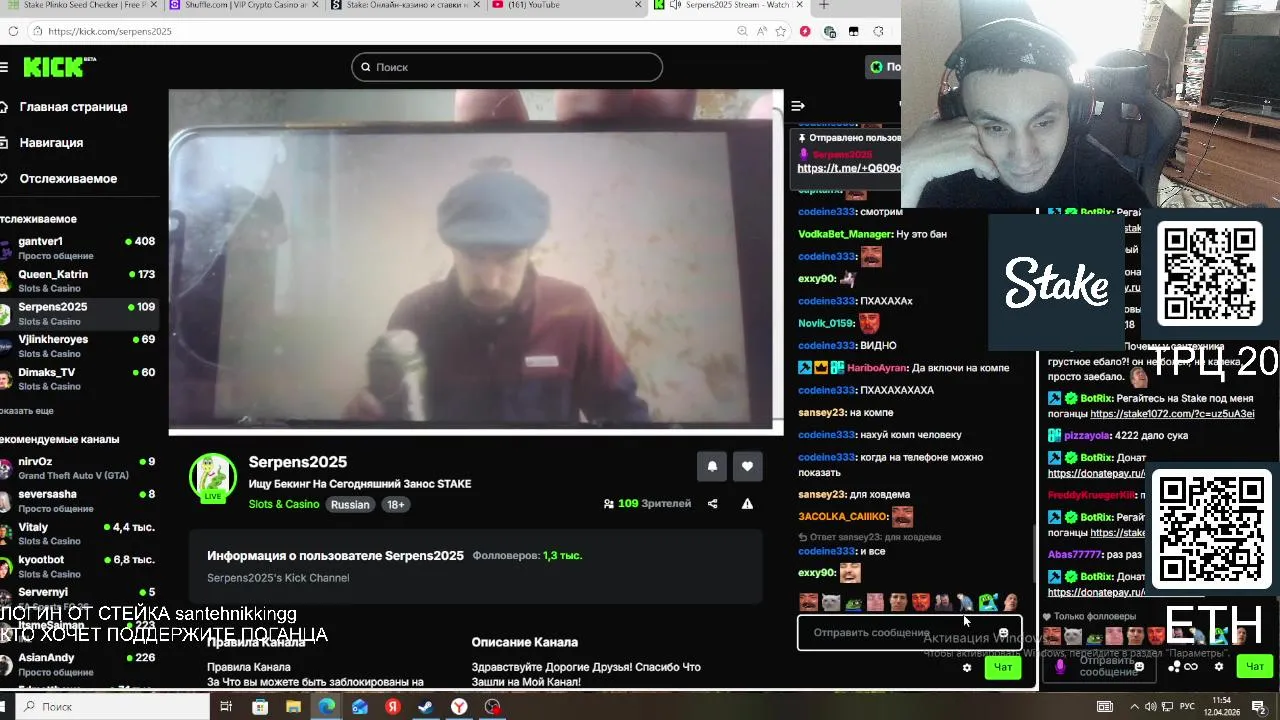Switch to Shuffle.com browser tab
This screenshot has width=1280, height=720.
point(245,5)
